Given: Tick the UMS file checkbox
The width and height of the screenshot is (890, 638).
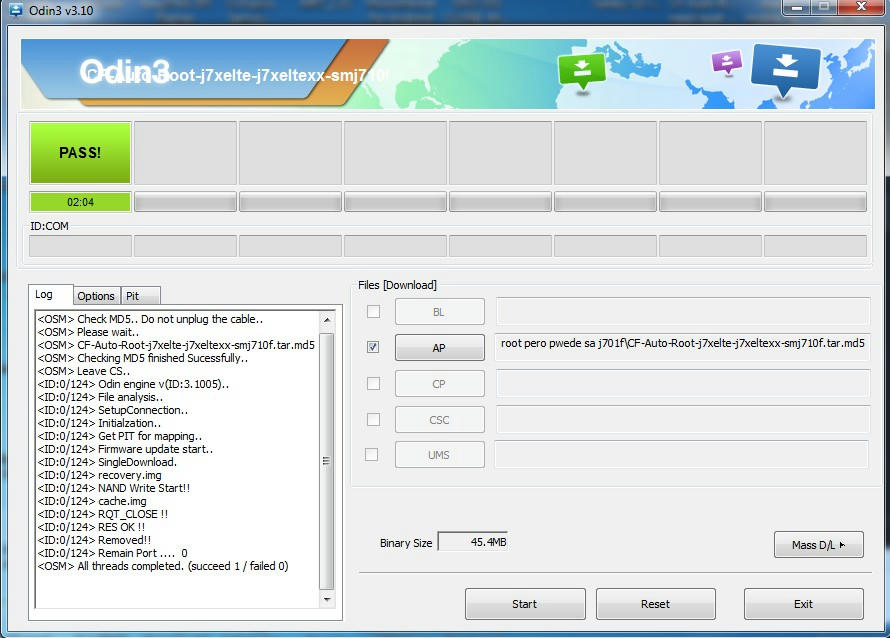Looking at the screenshot, I should pyautogui.click(x=372, y=455).
